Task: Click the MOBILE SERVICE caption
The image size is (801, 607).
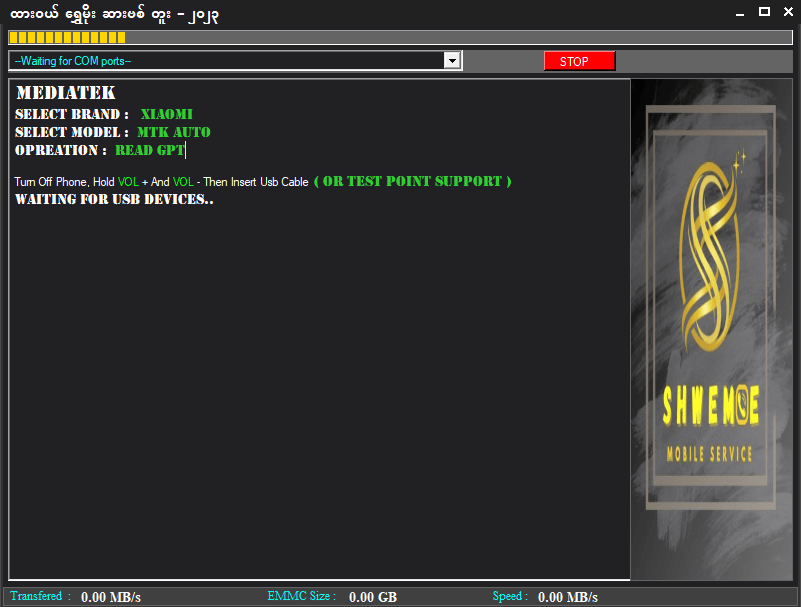Action: [x=710, y=455]
